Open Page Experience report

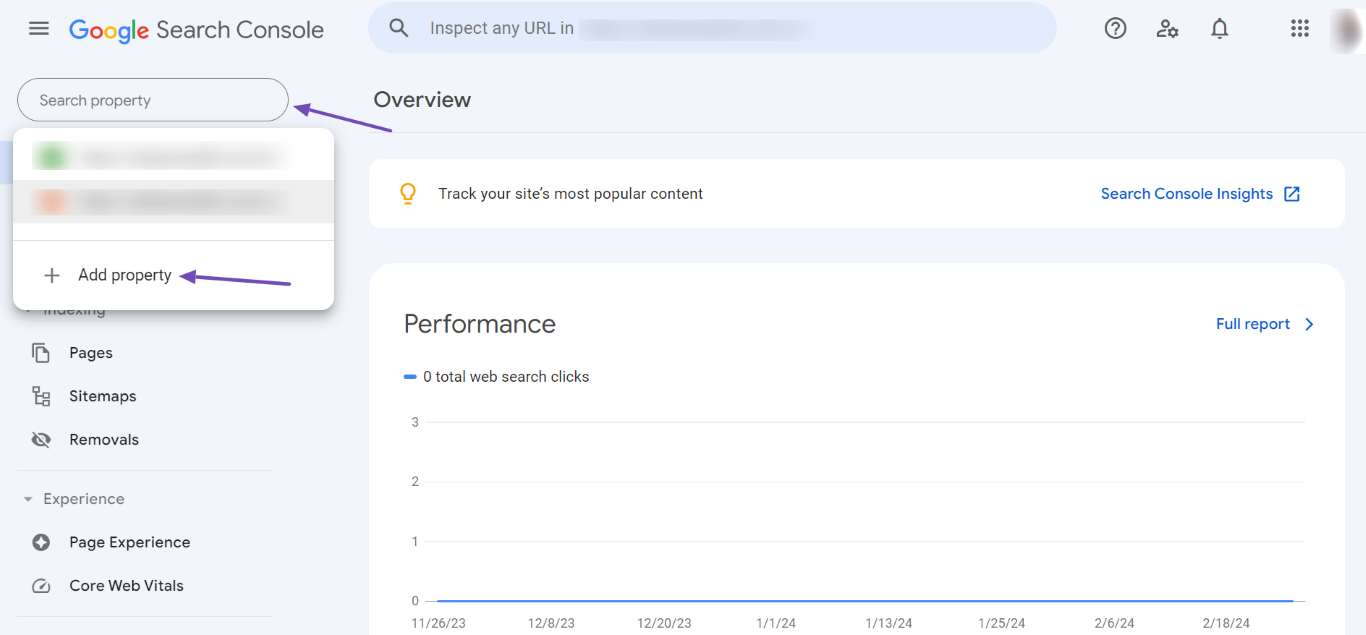click(x=129, y=542)
